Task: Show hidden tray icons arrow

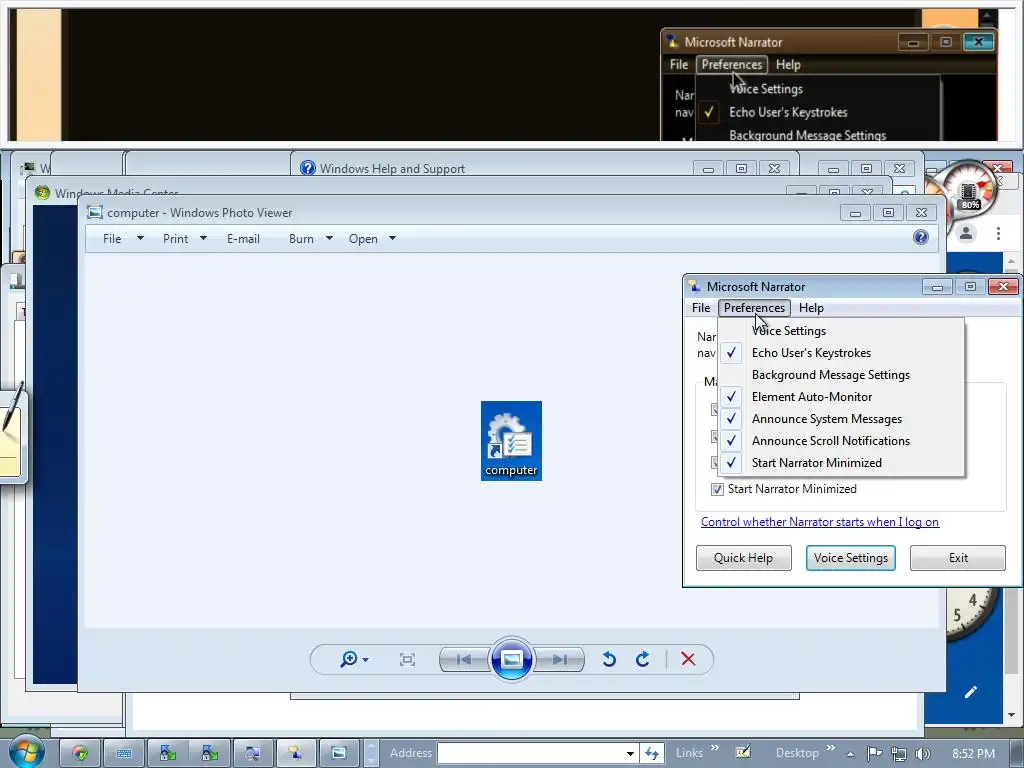Action: pos(850,754)
